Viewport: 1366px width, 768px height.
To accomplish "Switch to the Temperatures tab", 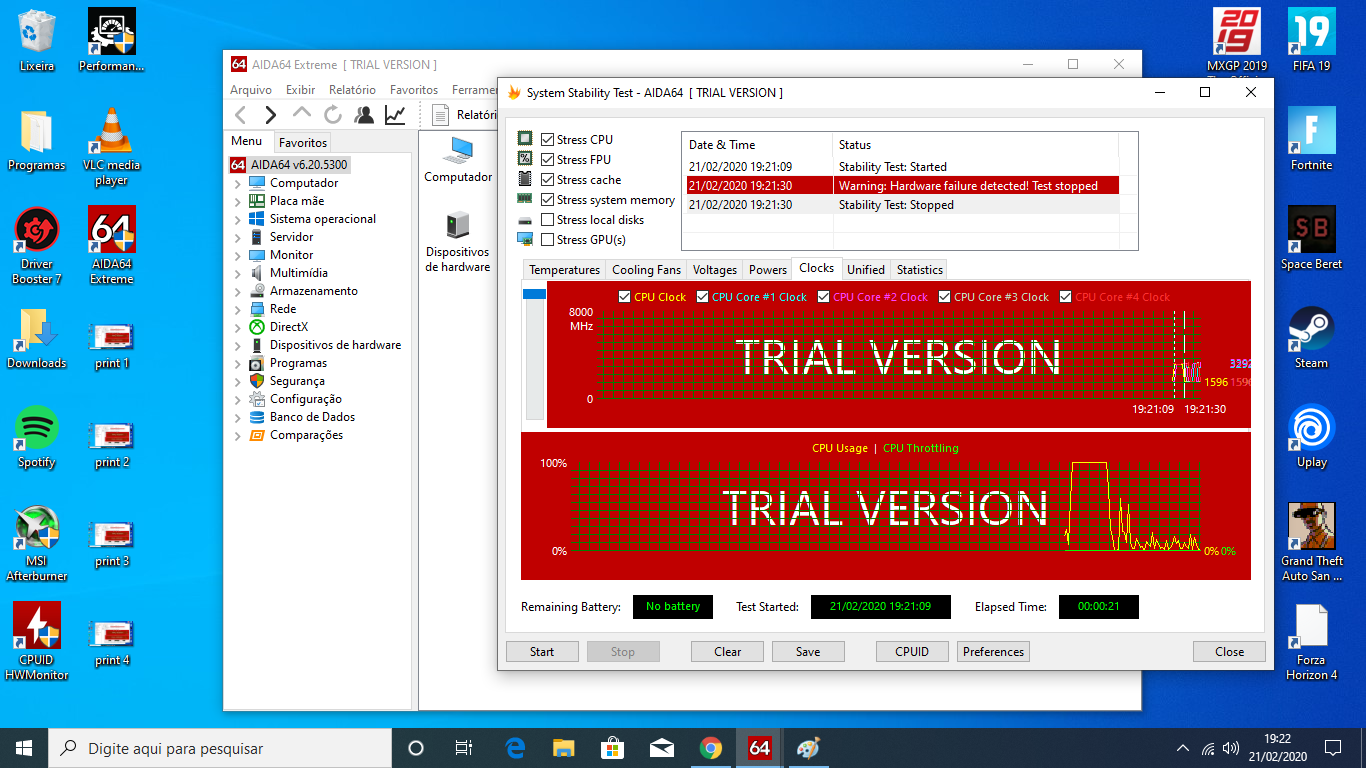I will tap(564, 270).
